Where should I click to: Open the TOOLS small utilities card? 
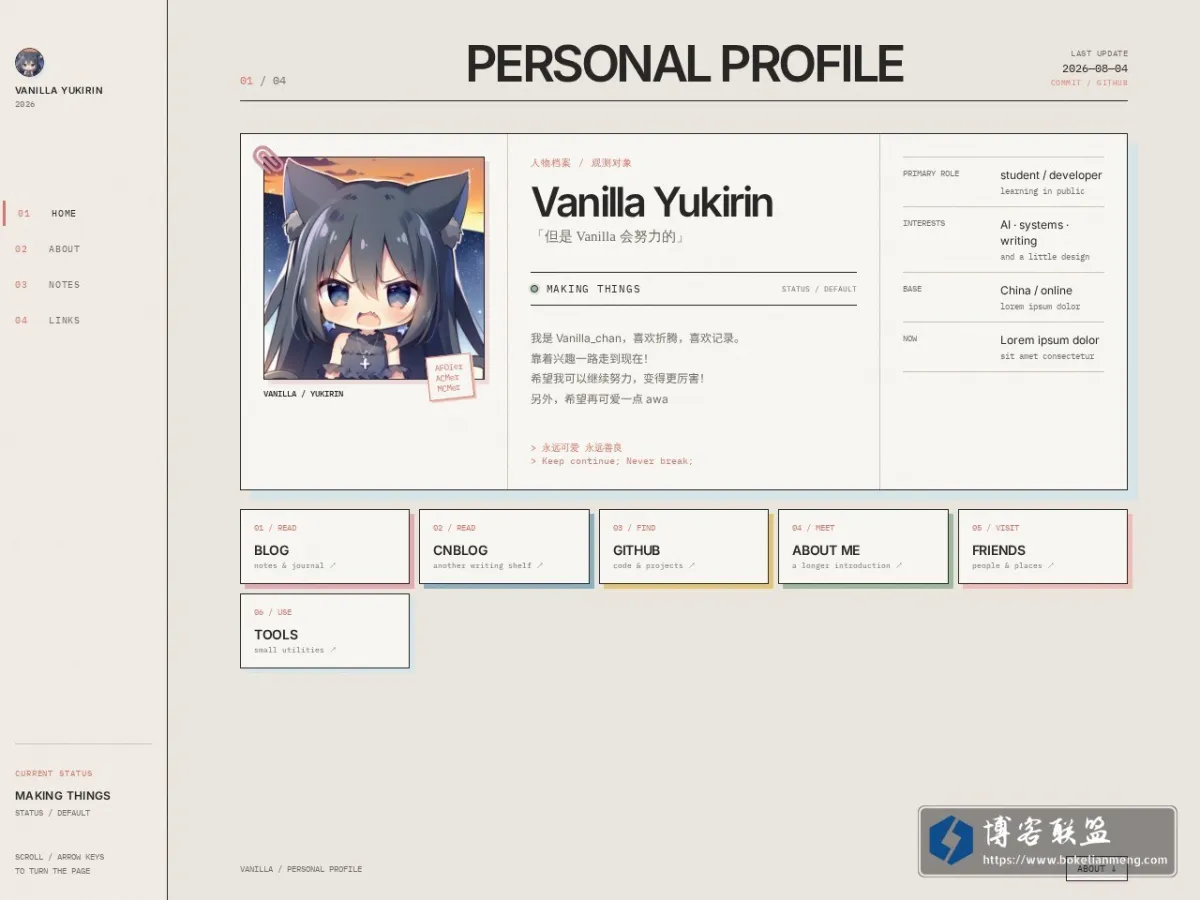click(325, 631)
